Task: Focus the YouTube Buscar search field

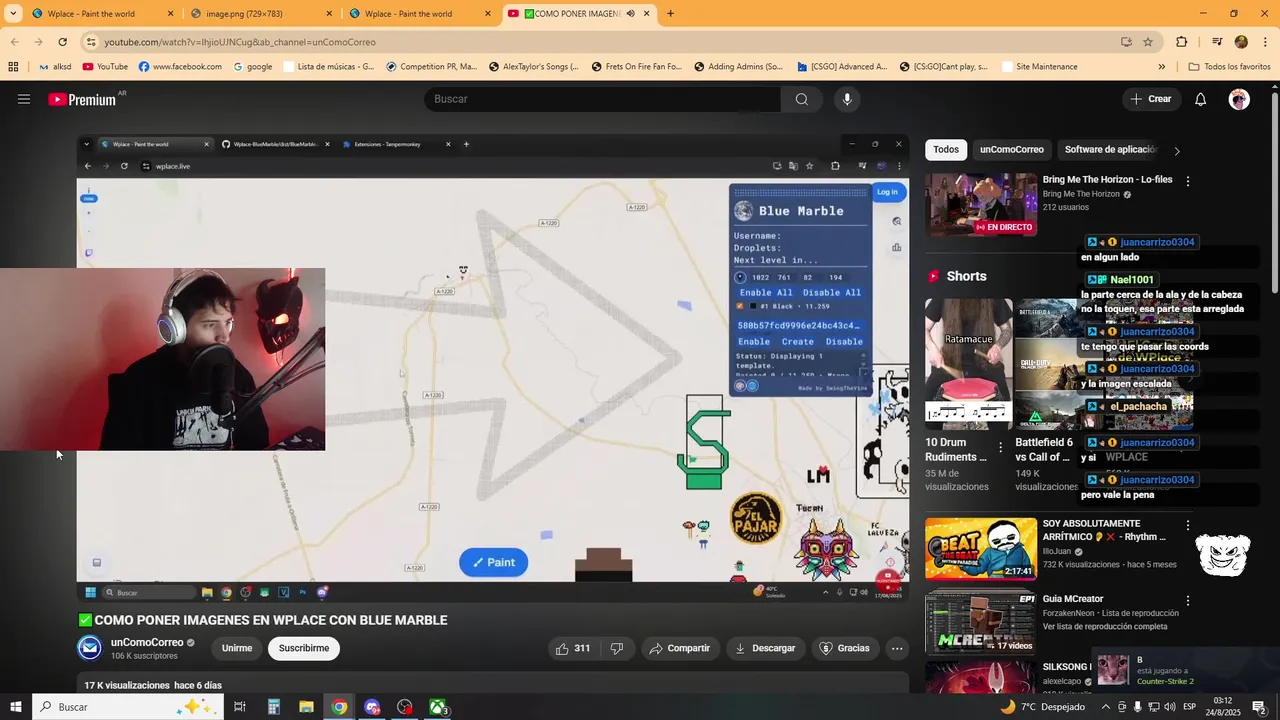Action: [x=603, y=99]
